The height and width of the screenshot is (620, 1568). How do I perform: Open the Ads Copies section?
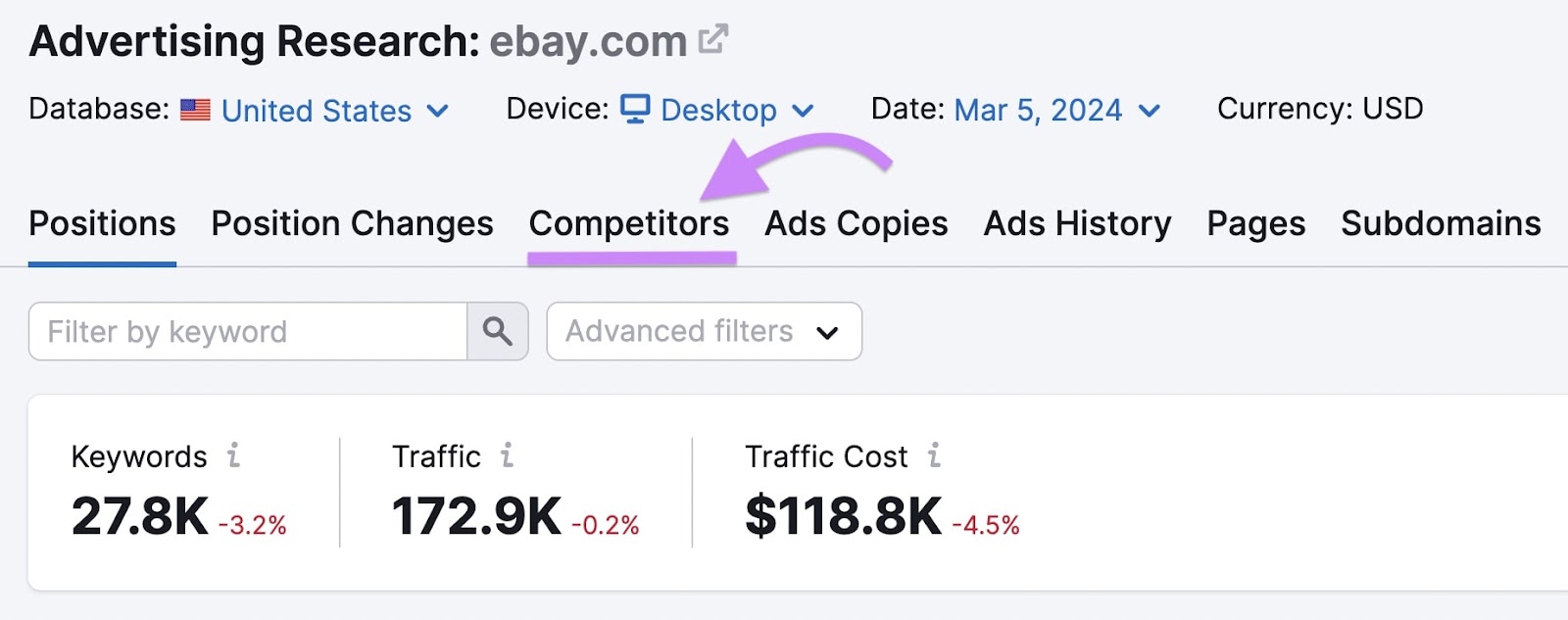[x=855, y=223]
